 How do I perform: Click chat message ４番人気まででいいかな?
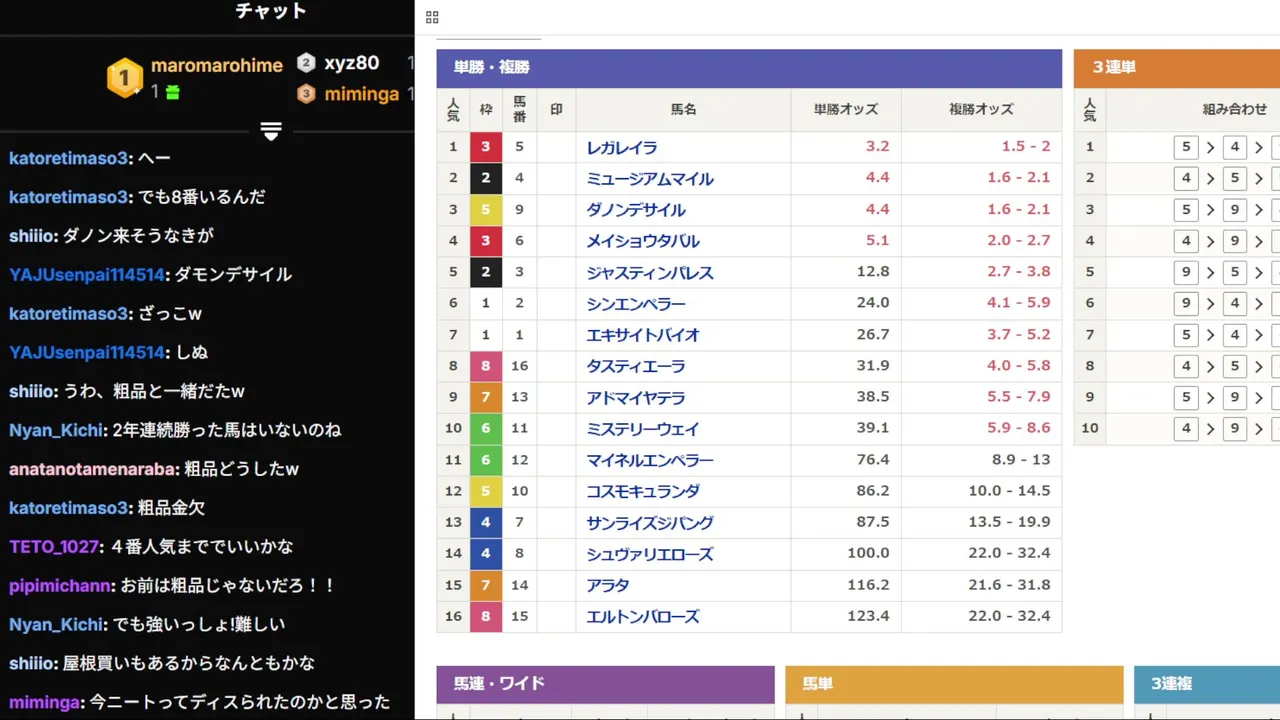(x=203, y=547)
